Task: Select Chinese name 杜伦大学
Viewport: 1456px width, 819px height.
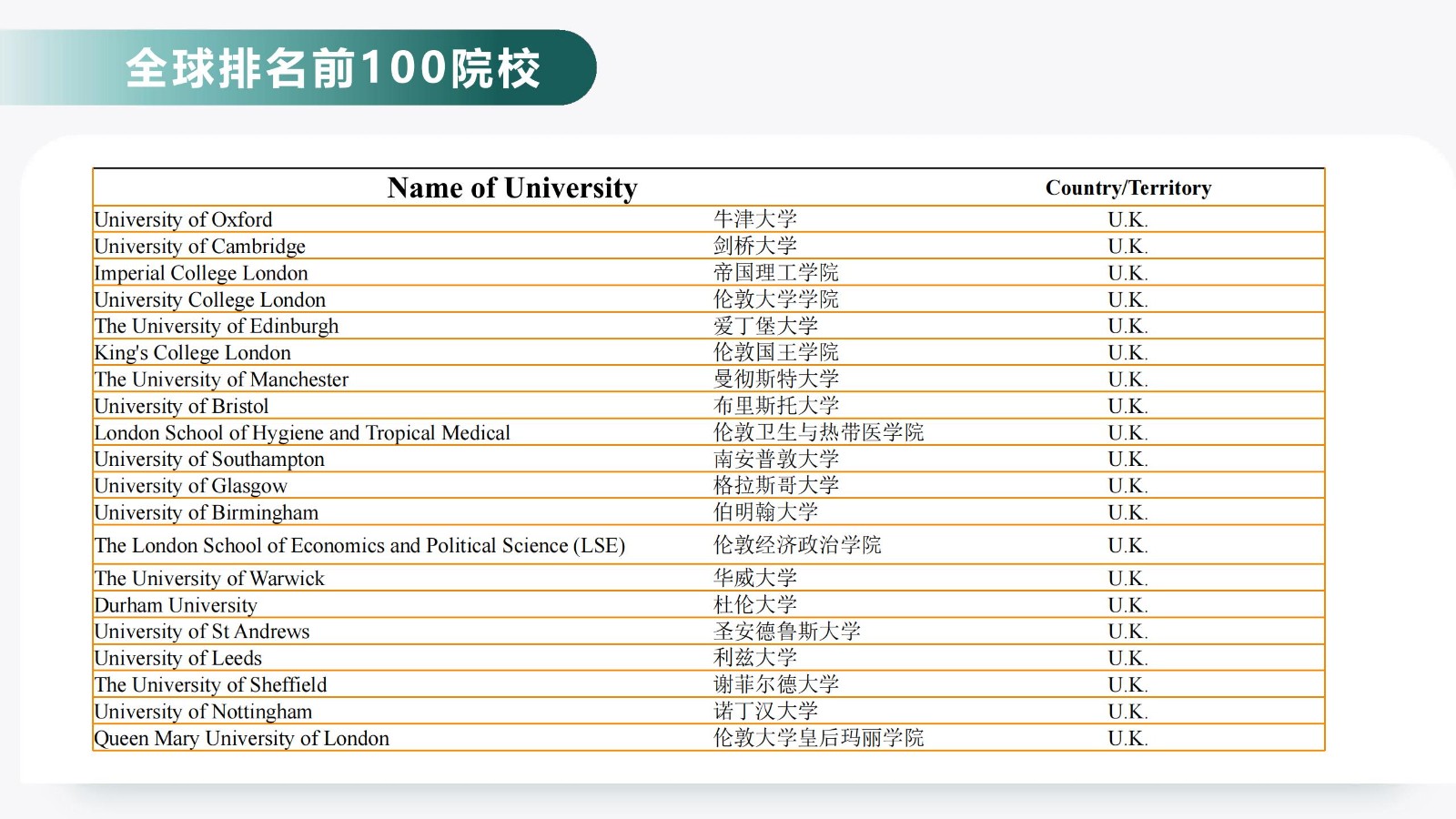Action: [x=755, y=604]
